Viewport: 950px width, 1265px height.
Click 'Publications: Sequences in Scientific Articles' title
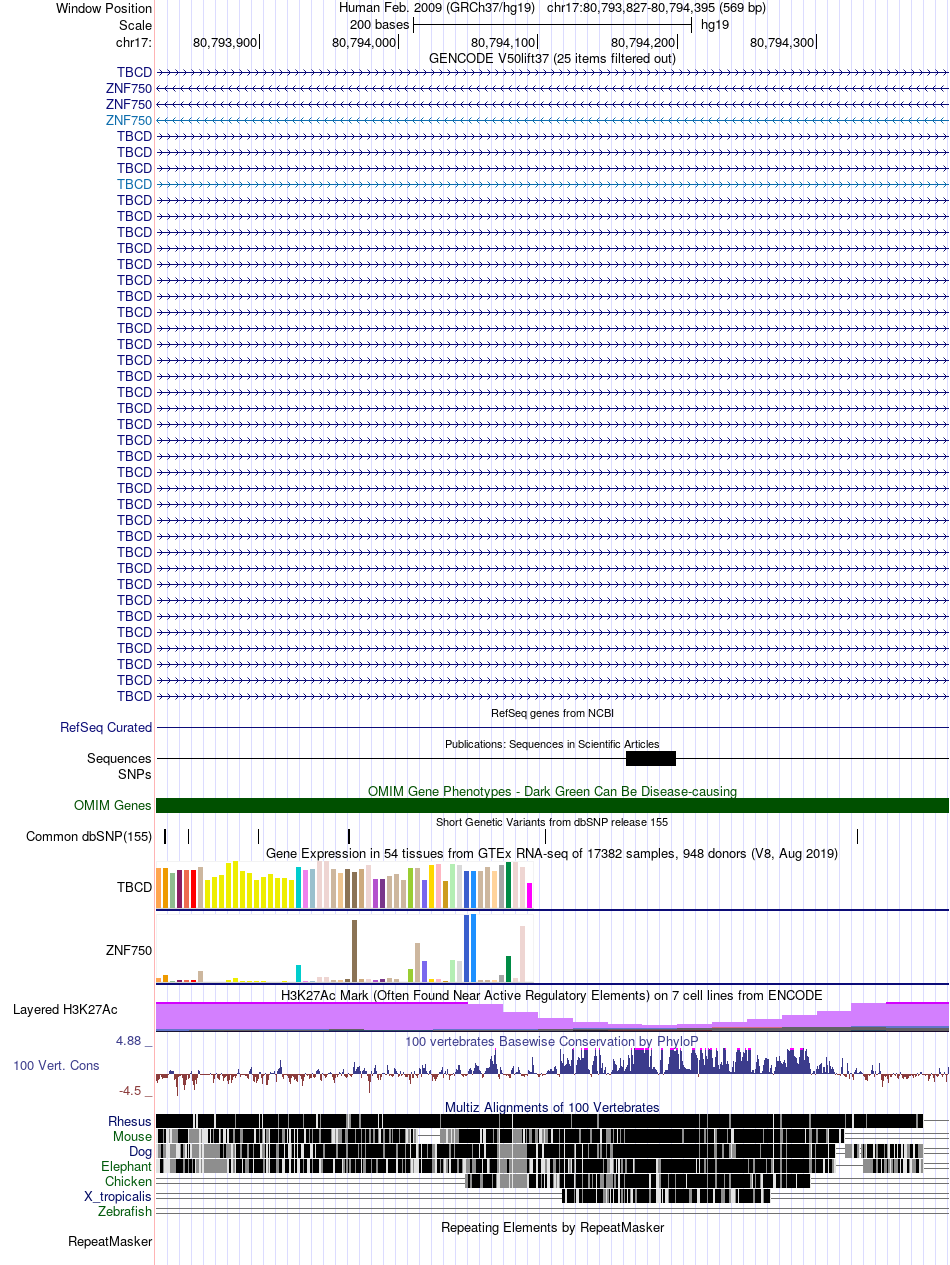point(552,744)
